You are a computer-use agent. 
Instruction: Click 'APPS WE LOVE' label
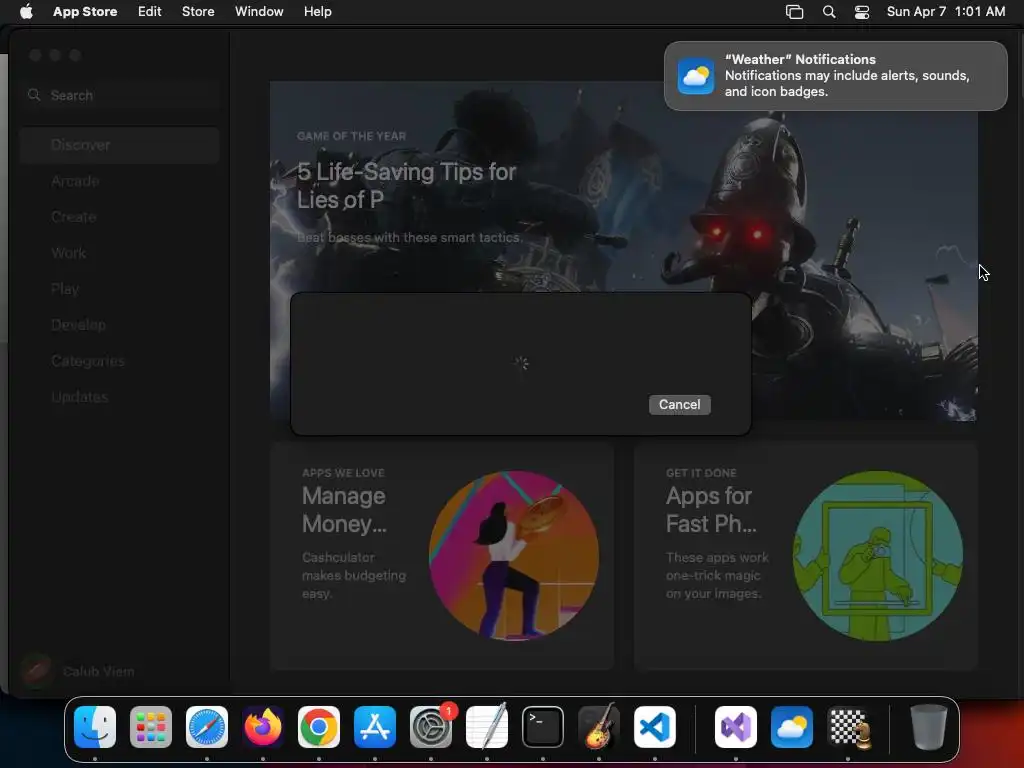344,473
